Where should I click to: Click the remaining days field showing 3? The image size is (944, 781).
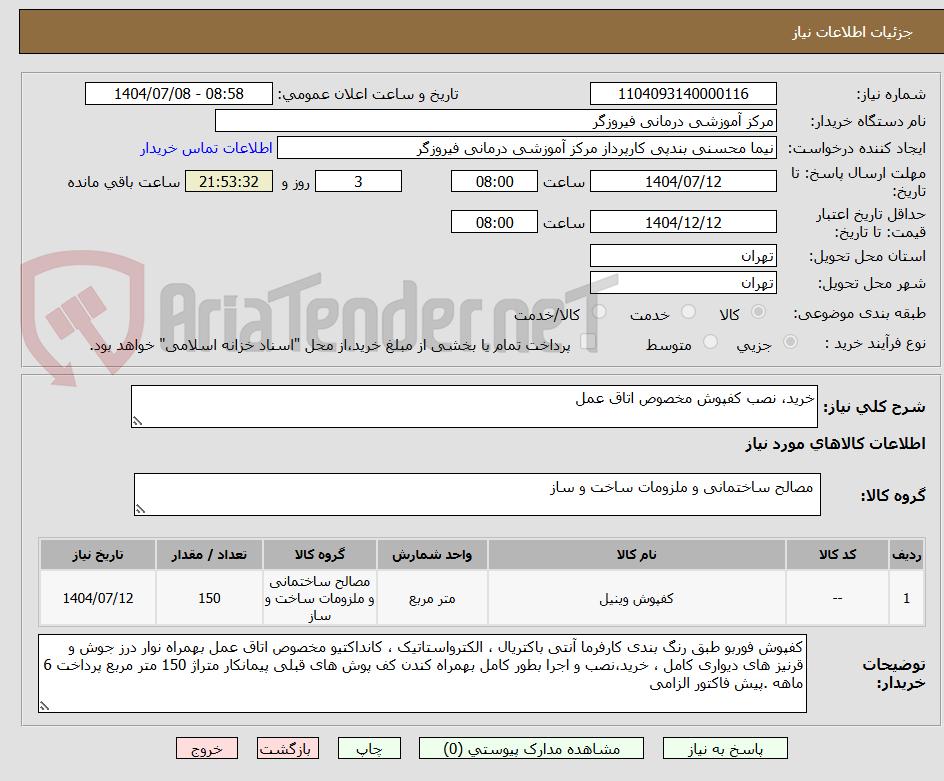click(359, 181)
